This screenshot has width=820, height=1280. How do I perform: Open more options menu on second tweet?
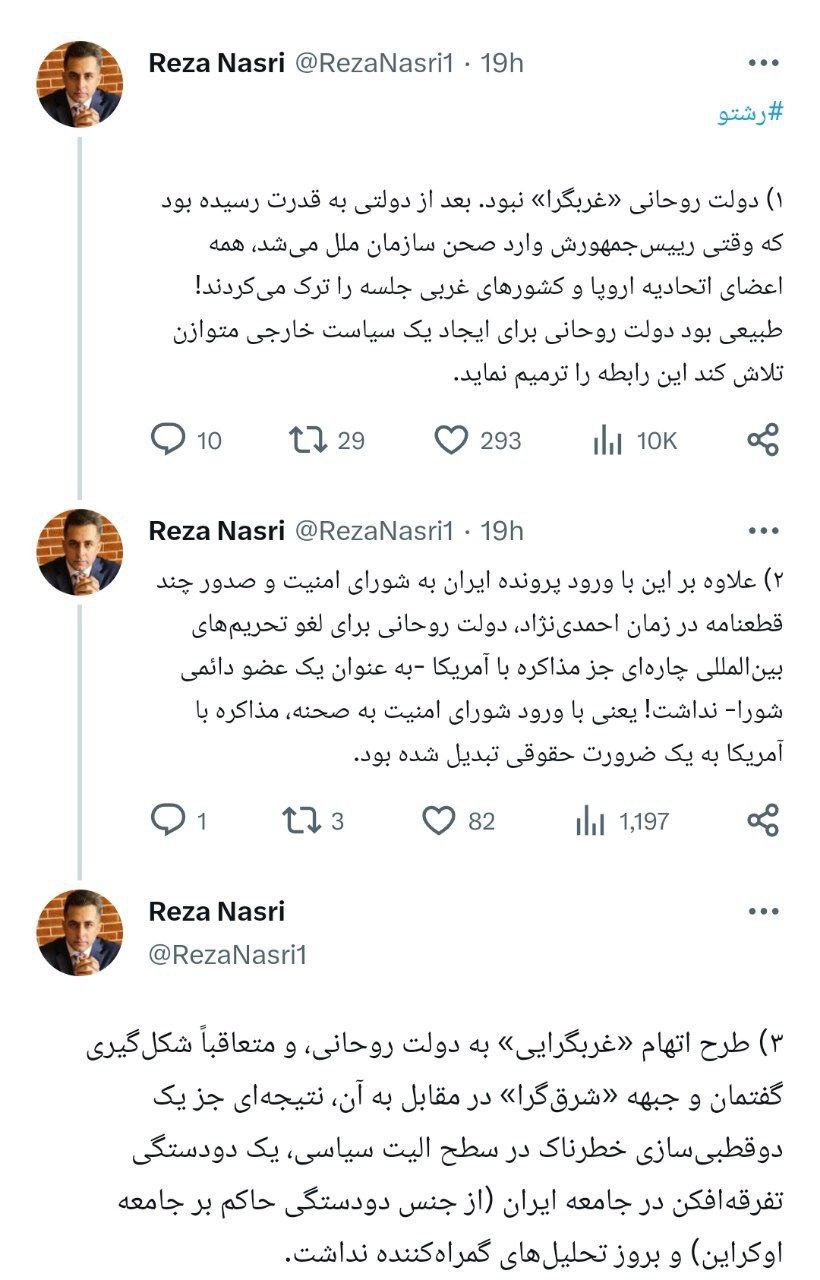[x=763, y=531]
